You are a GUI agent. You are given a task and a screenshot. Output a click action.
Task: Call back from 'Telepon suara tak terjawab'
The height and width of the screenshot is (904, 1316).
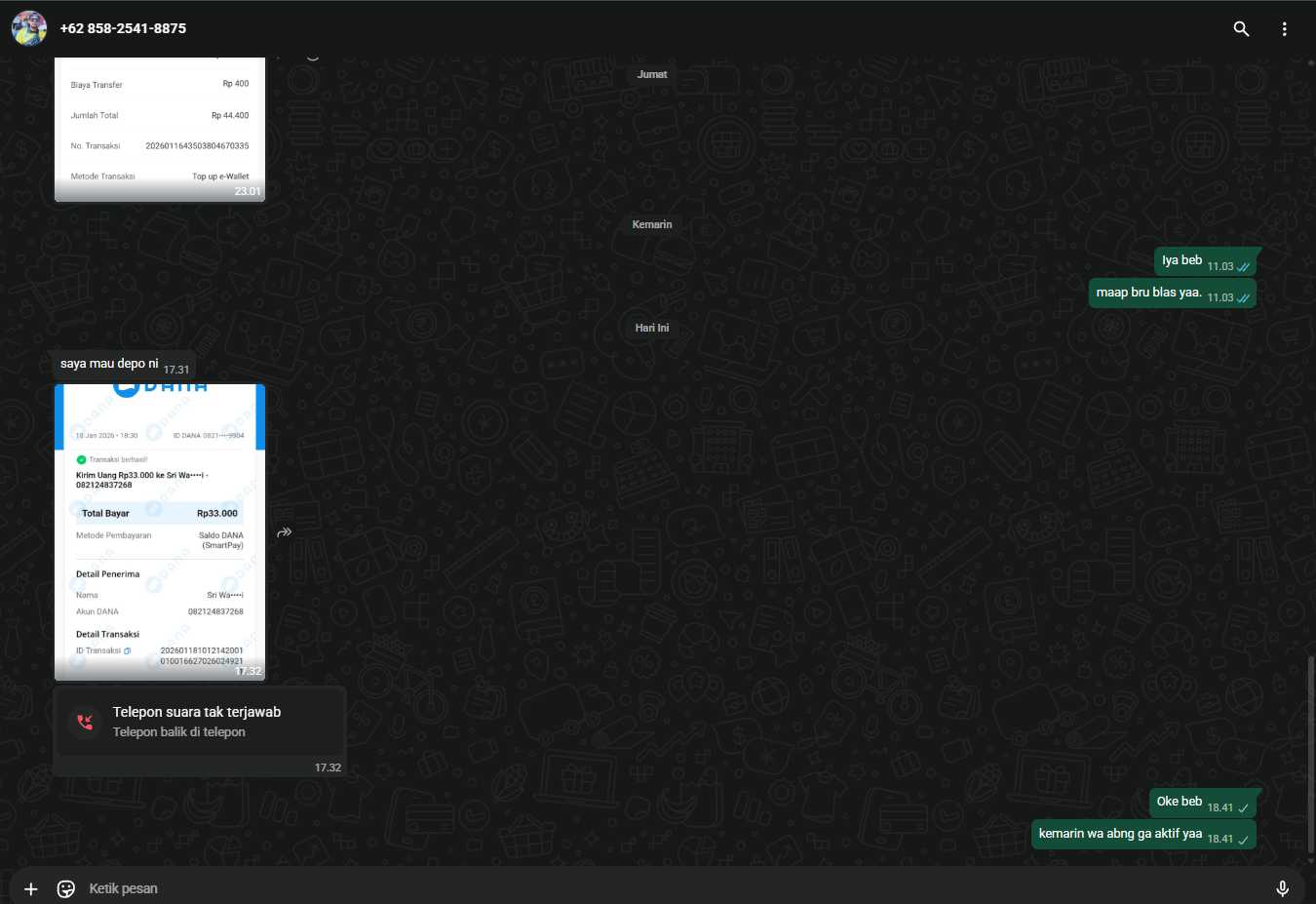pos(200,722)
